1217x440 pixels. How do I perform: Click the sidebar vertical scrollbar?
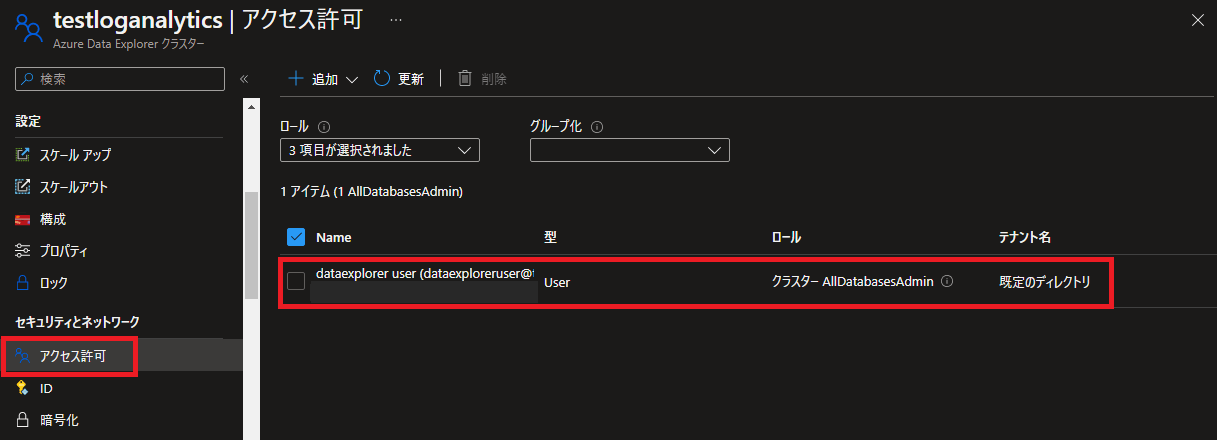[x=251, y=244]
